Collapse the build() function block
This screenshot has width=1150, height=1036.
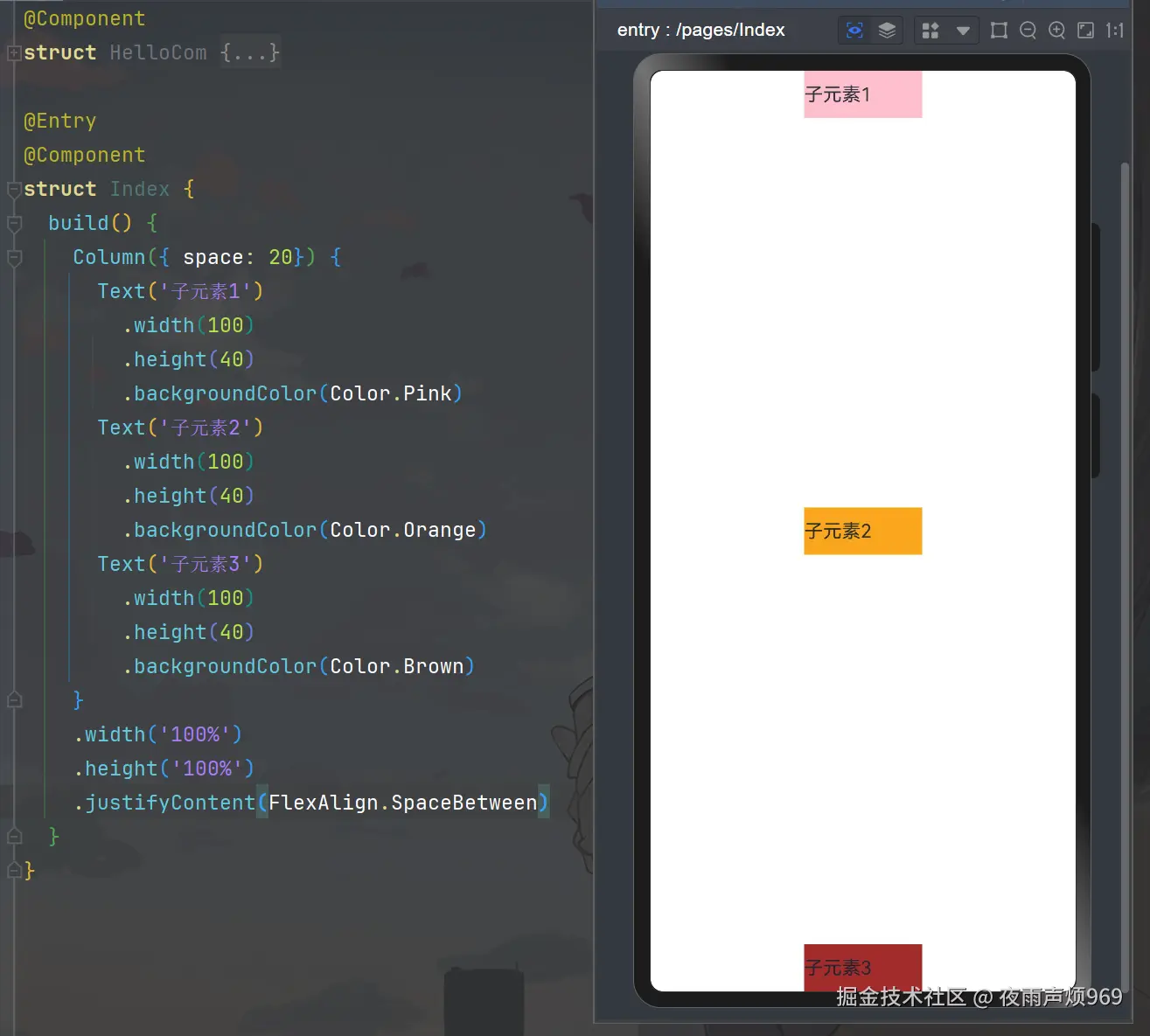(x=14, y=223)
